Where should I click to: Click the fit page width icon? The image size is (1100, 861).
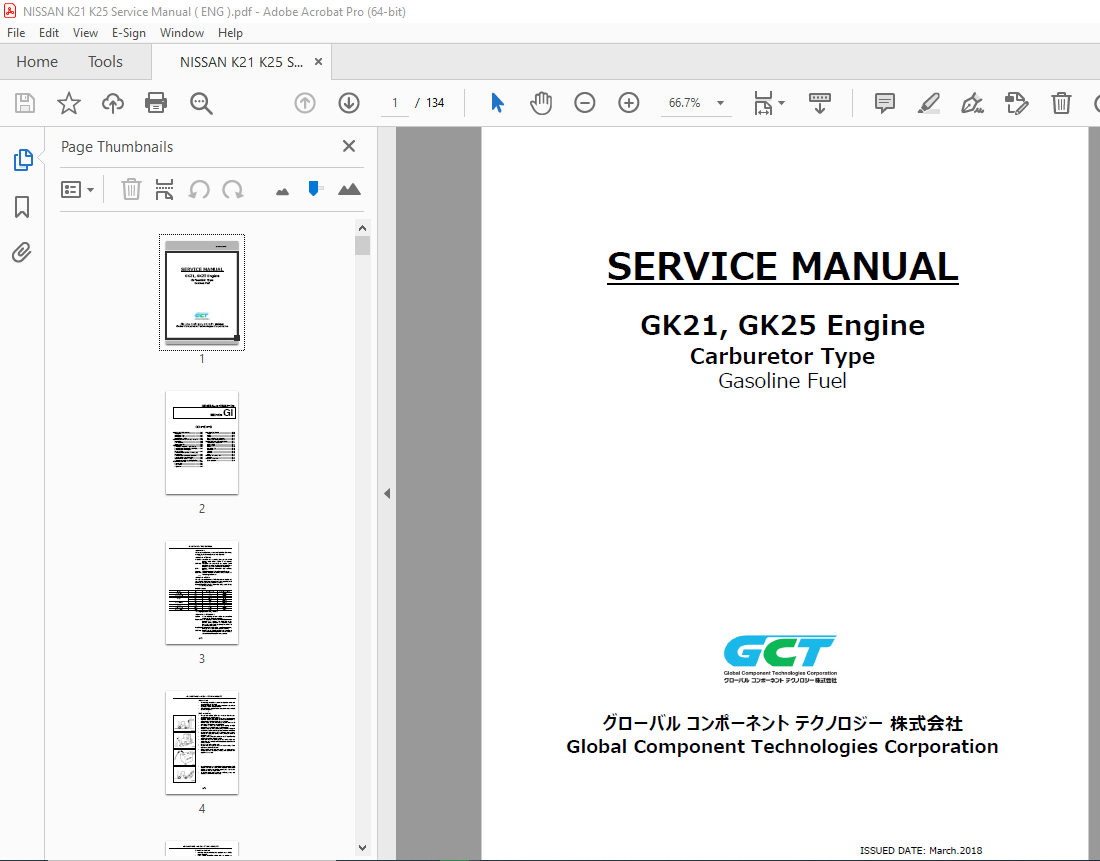(763, 103)
